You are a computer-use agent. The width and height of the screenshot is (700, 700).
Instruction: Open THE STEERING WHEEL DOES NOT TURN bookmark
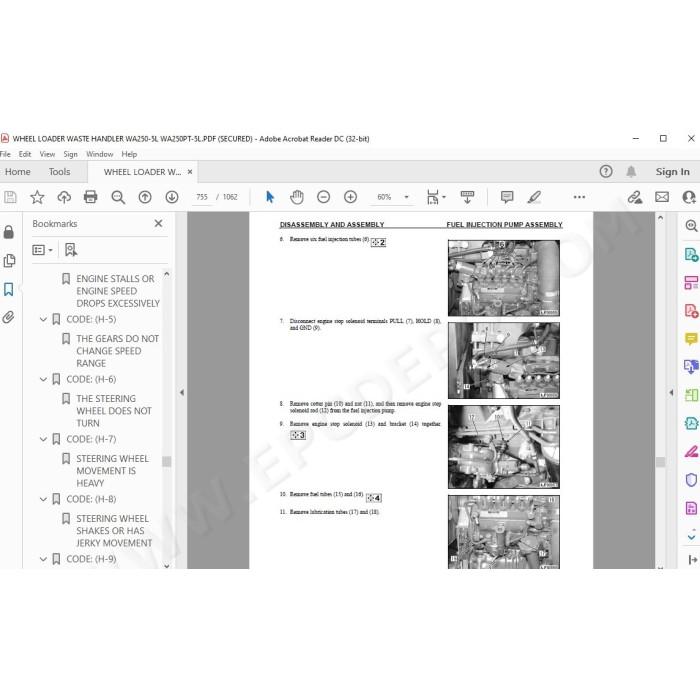[x=114, y=411]
